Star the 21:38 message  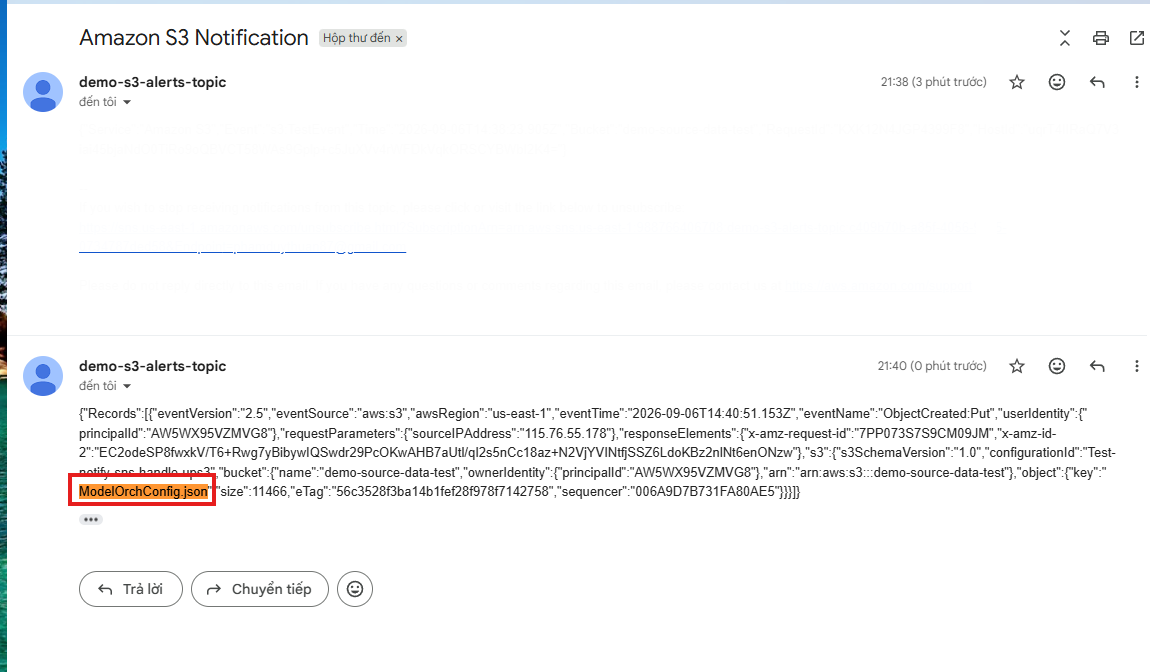pos(1017,82)
